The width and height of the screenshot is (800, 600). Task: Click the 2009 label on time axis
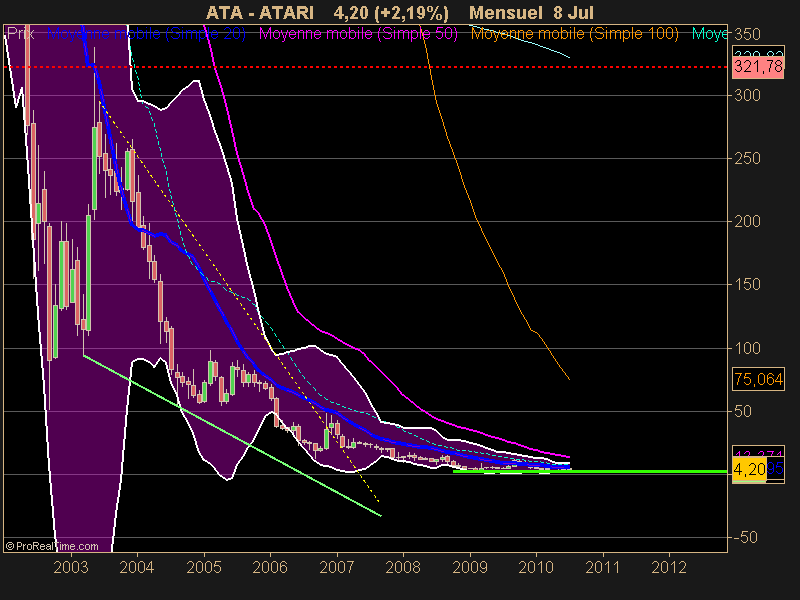point(470,567)
